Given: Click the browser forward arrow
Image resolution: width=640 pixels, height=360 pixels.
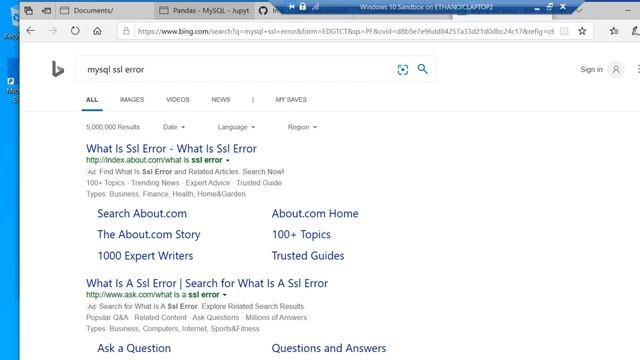Looking at the screenshot, I should pos(53,31).
